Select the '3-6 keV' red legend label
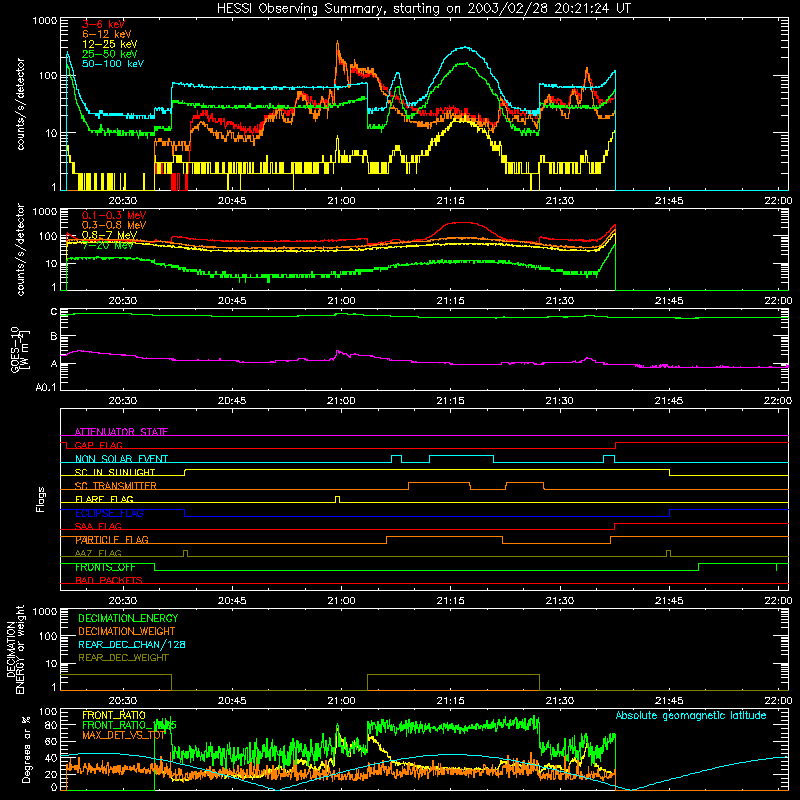The image size is (800, 800). pyautogui.click(x=103, y=24)
